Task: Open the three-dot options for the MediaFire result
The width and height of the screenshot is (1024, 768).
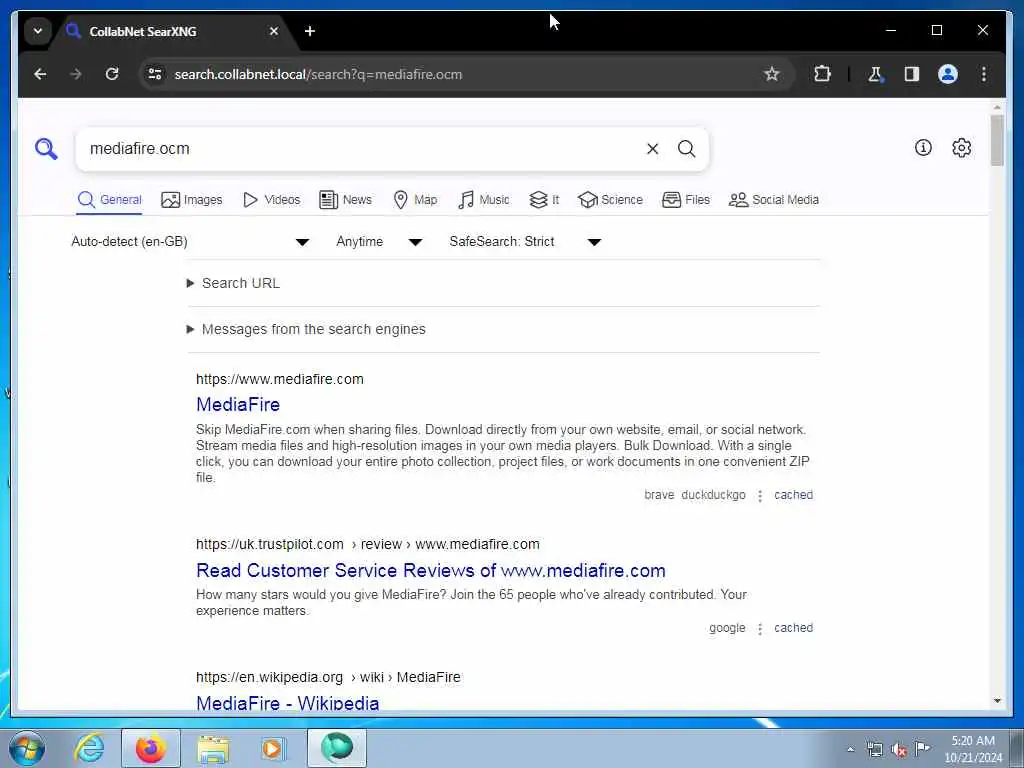Action: click(x=760, y=496)
